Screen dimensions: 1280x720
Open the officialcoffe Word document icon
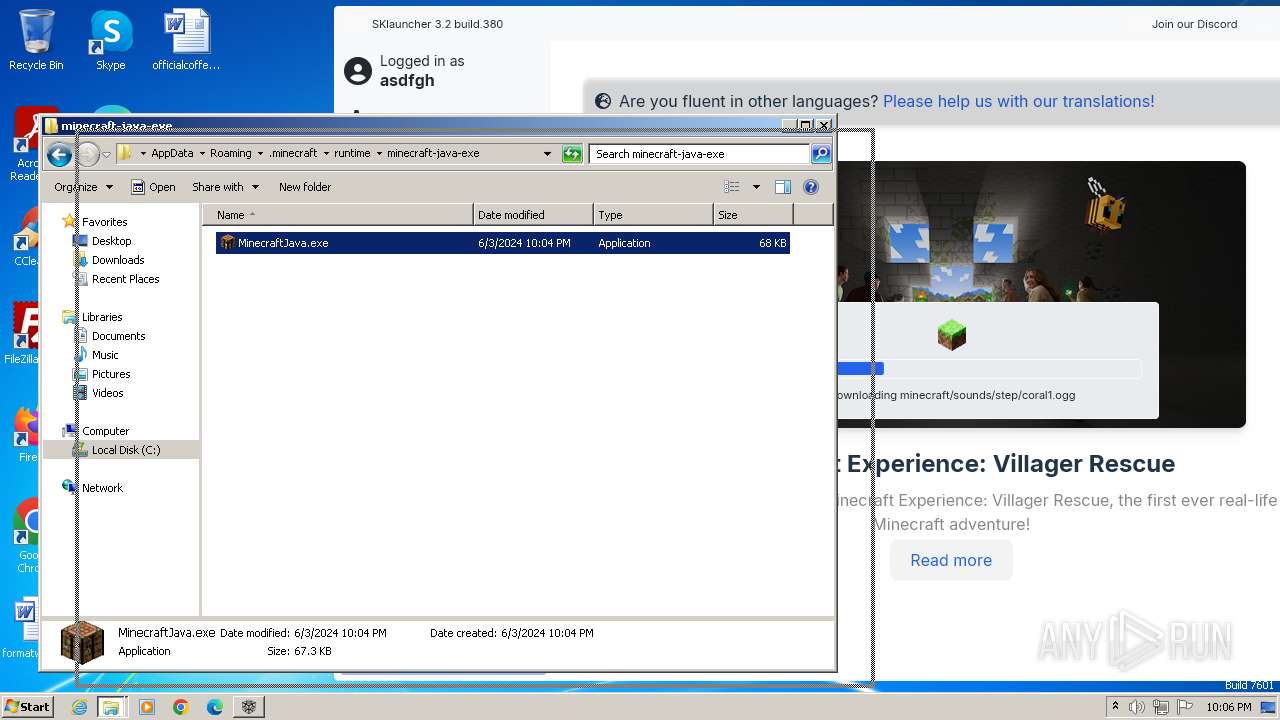click(x=186, y=41)
